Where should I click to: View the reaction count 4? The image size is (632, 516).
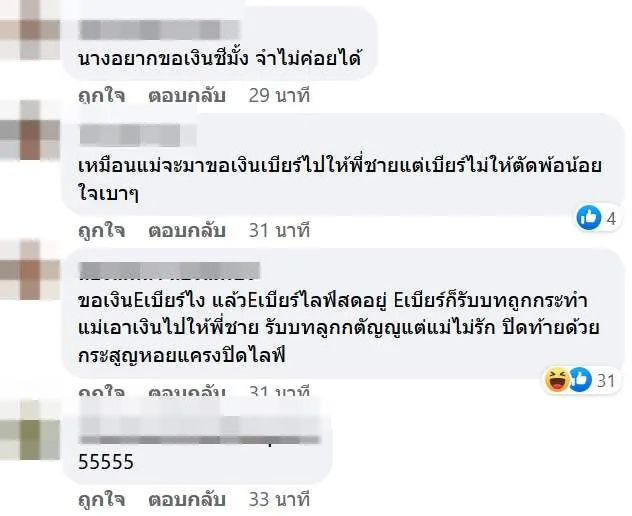611,218
